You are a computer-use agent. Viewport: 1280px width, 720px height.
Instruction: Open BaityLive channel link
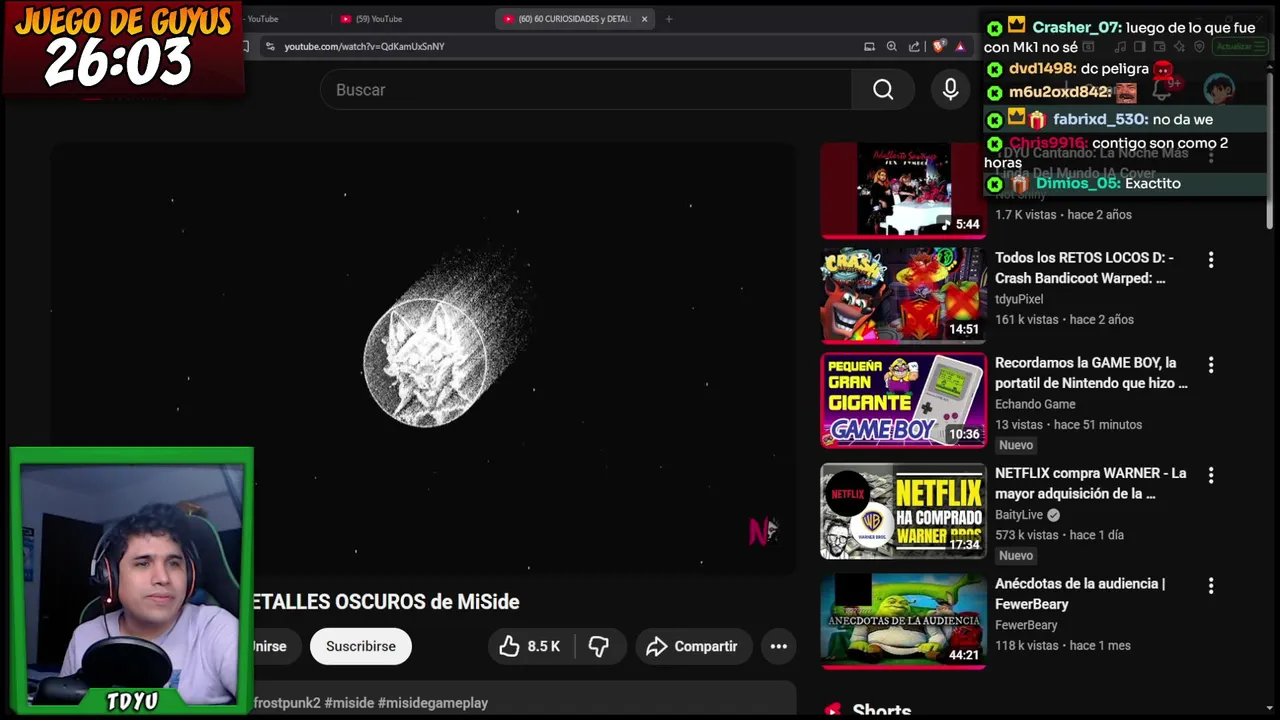[1018, 515]
